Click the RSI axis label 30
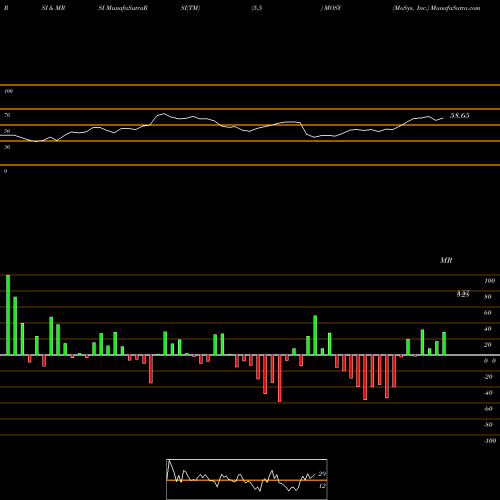Image resolution: width=500 pixels, height=500 pixels. coord(7,147)
